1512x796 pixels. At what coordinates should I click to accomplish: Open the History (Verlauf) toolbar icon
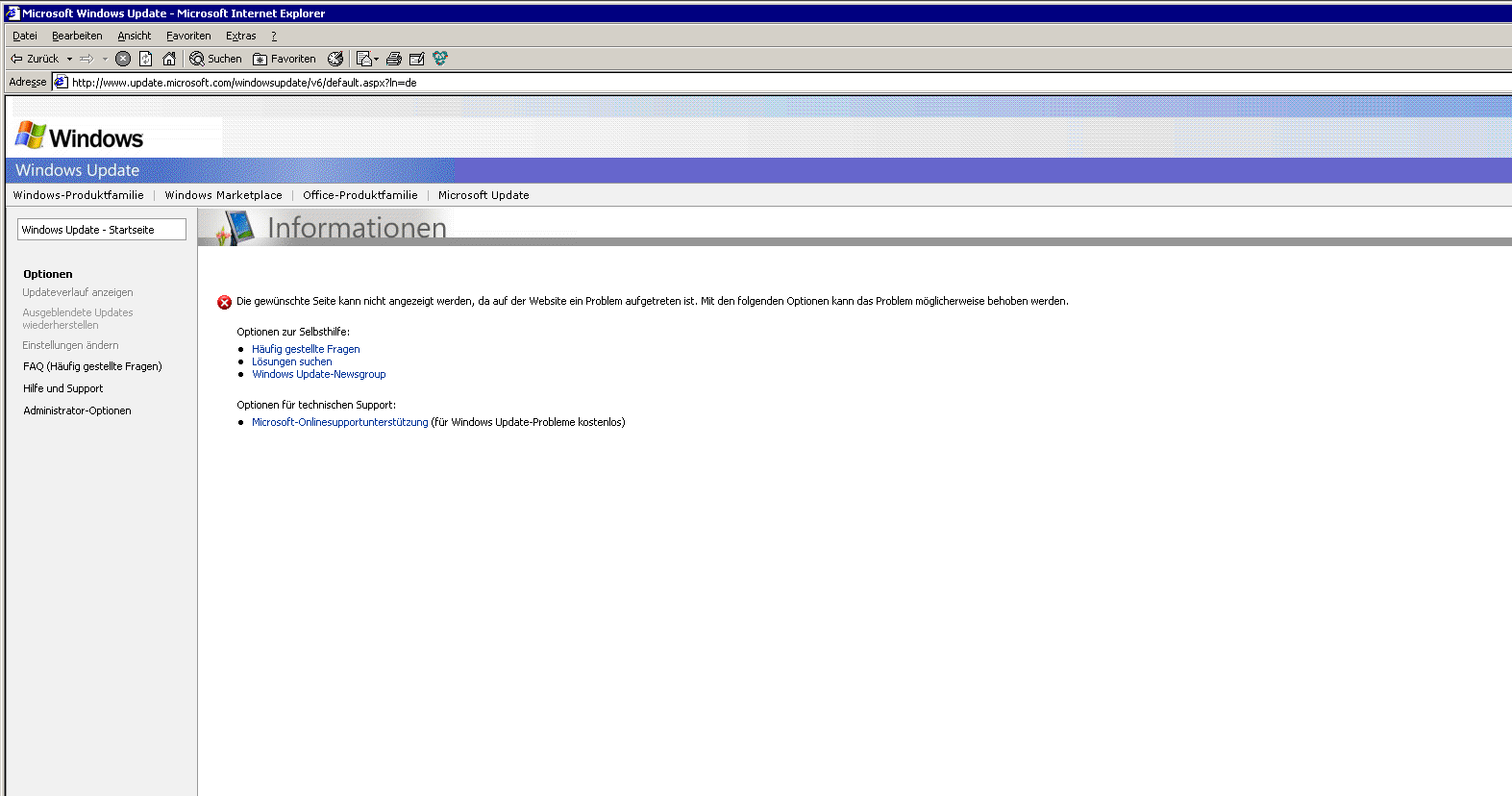tap(335, 59)
